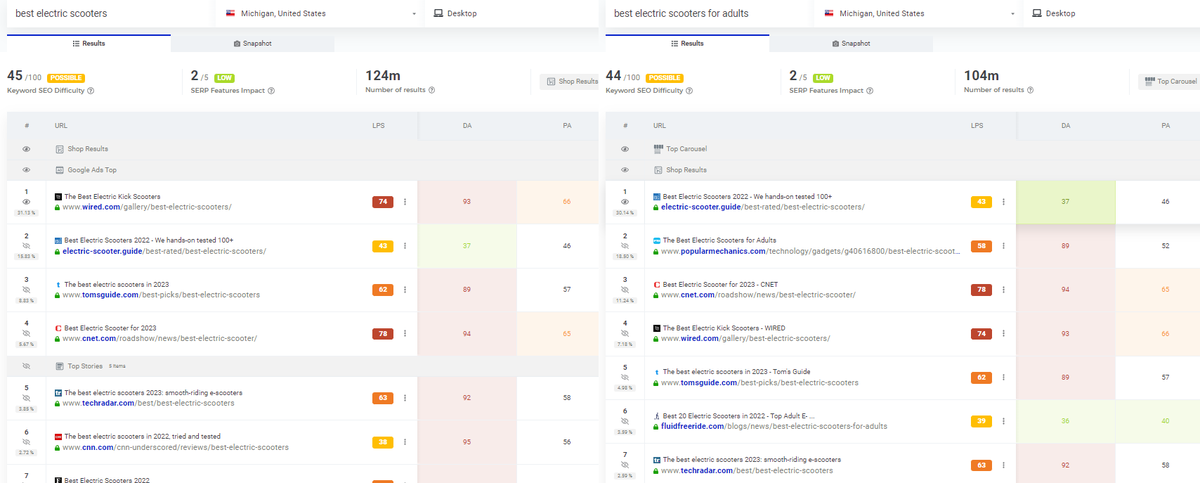Open Desktop device selector in right panel
Viewport: 1200px width, 483px height.
point(1110,14)
